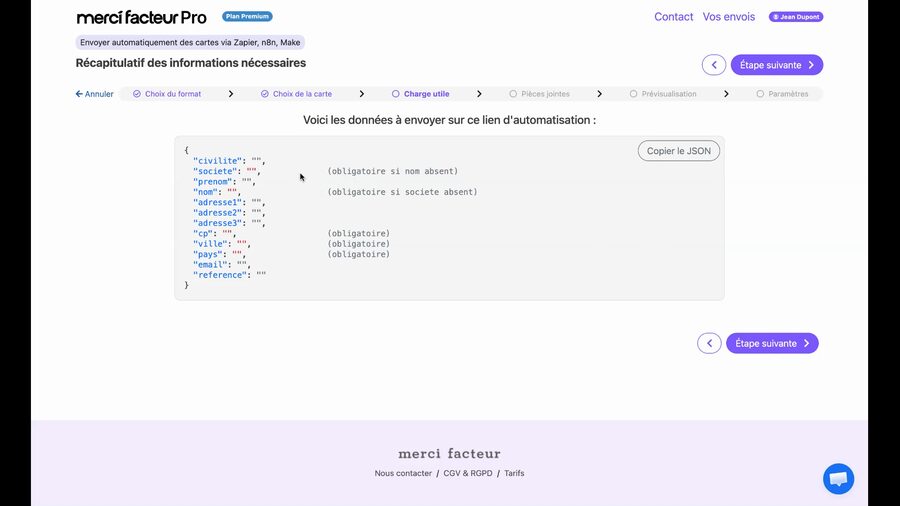900x506 pixels.
Task: Click chevron after Charge utile
Action: tap(479, 94)
